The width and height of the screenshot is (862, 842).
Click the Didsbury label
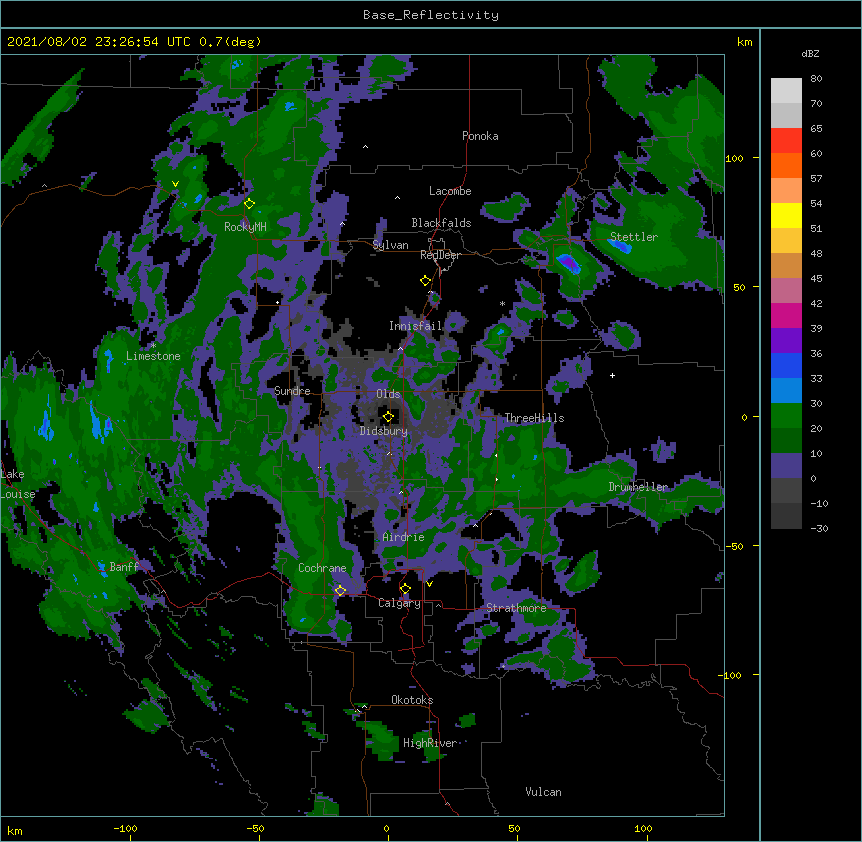pos(384,431)
